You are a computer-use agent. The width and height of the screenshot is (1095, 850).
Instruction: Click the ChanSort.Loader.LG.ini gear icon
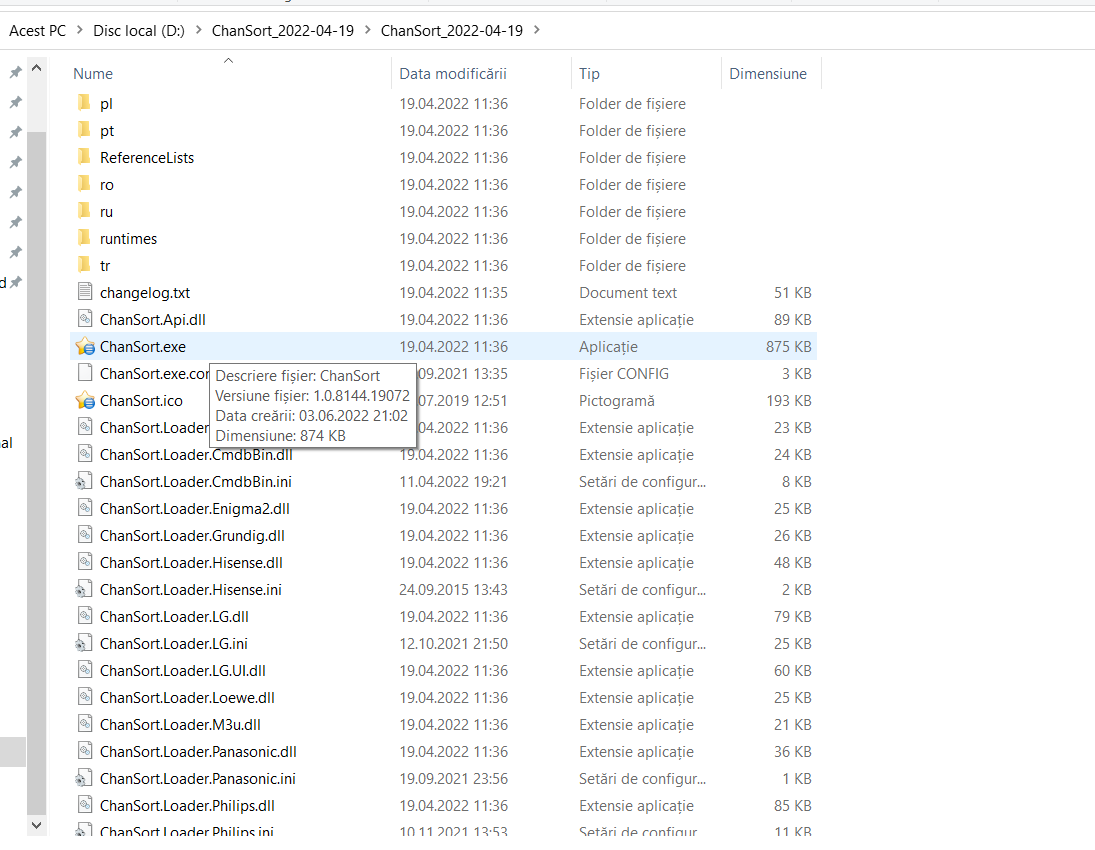(x=84, y=643)
